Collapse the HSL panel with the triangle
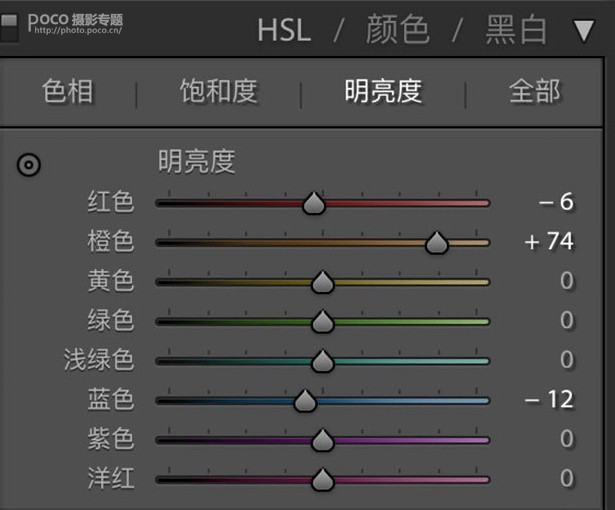 (584, 31)
